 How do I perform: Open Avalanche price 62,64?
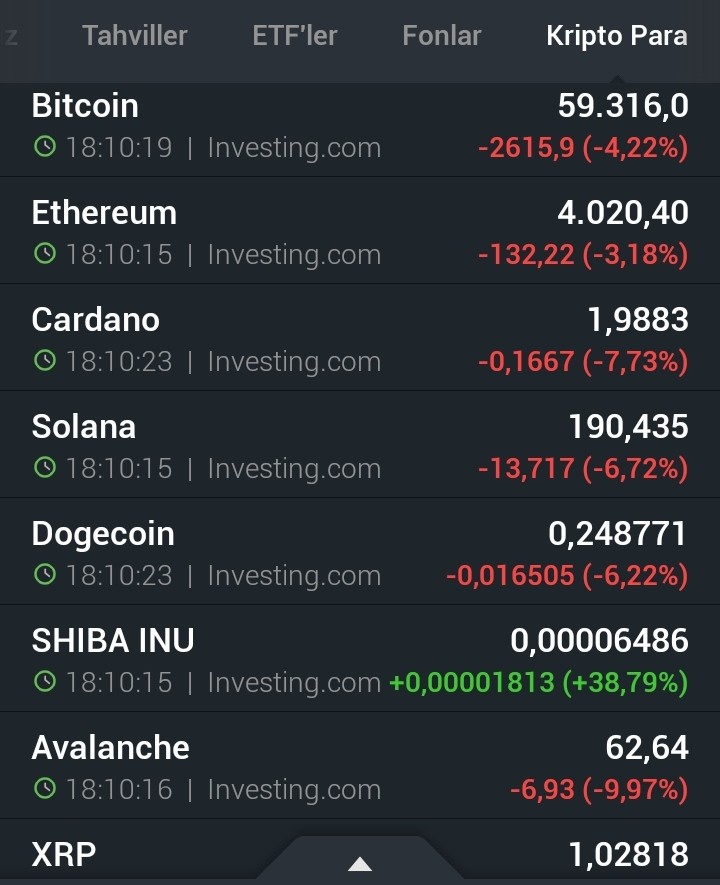click(x=360, y=765)
